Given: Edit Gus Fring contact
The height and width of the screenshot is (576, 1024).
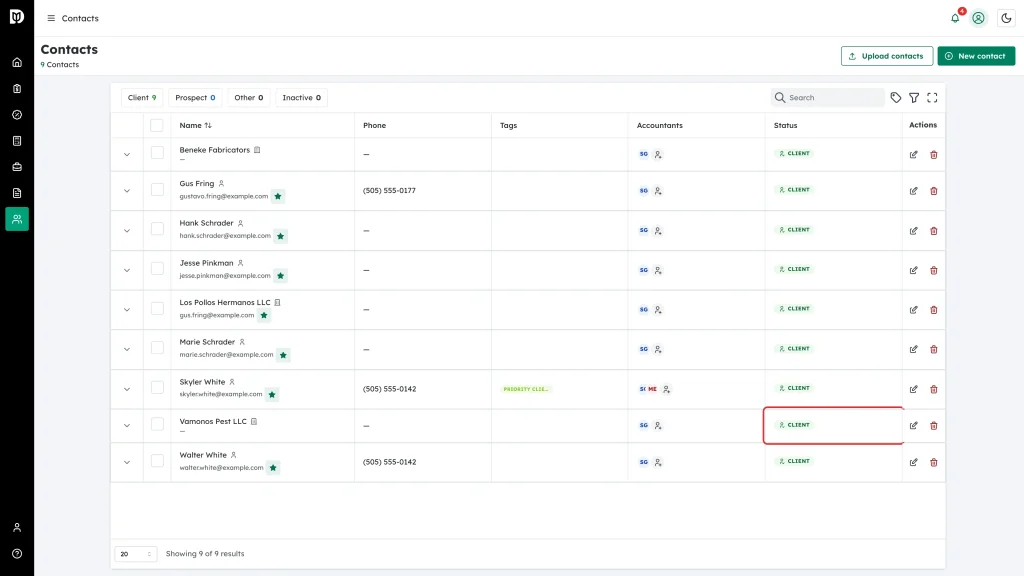Looking at the screenshot, I should 914,191.
